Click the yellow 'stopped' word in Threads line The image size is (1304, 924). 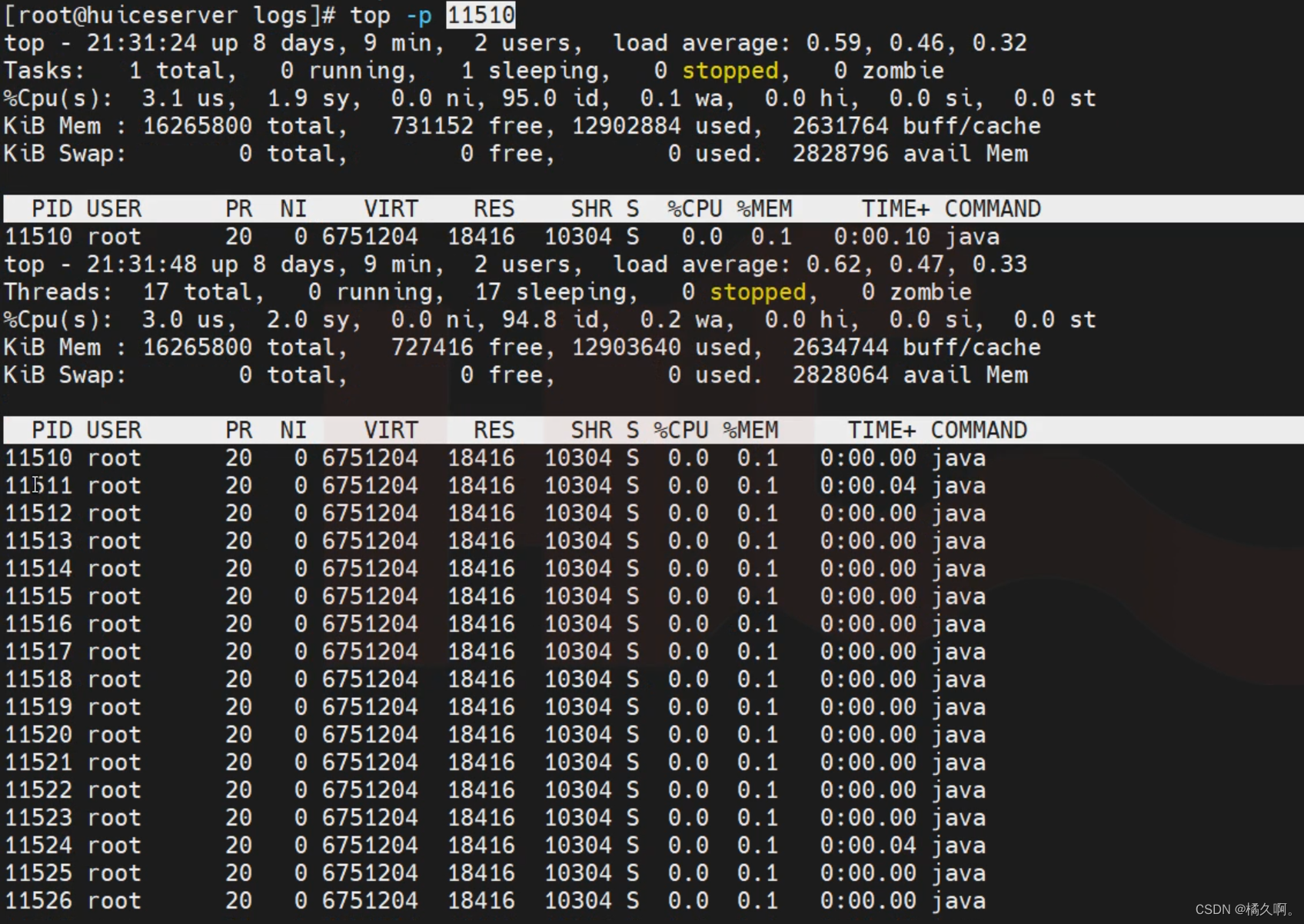pyautogui.click(x=758, y=292)
